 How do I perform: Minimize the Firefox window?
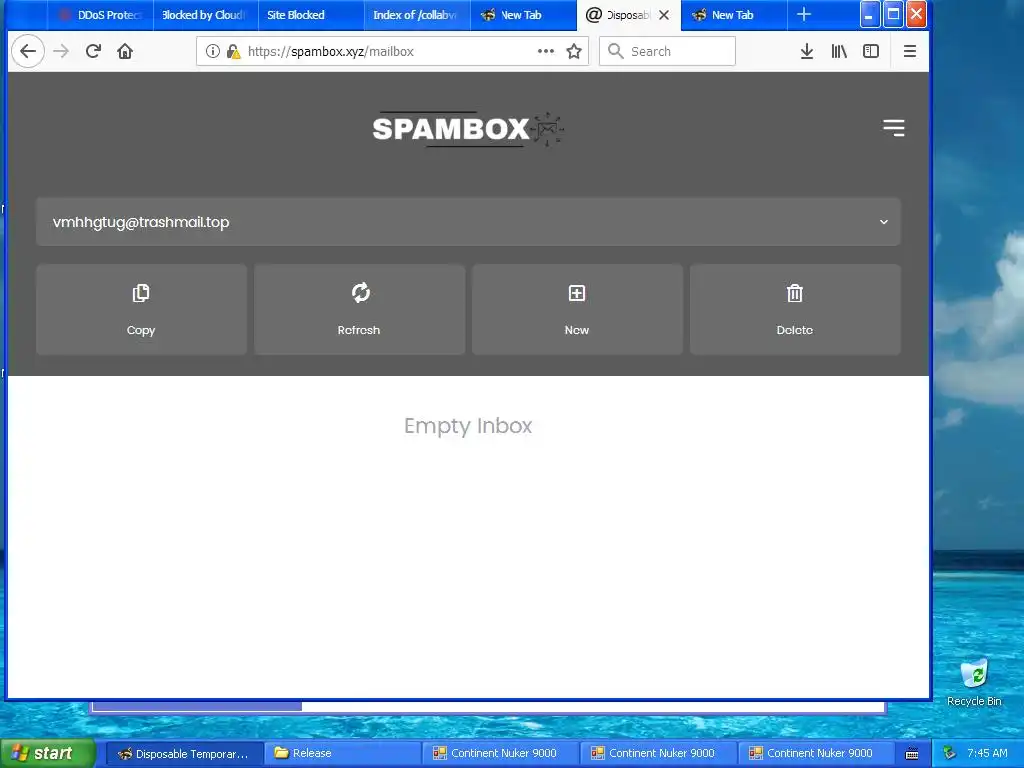pyautogui.click(x=870, y=14)
